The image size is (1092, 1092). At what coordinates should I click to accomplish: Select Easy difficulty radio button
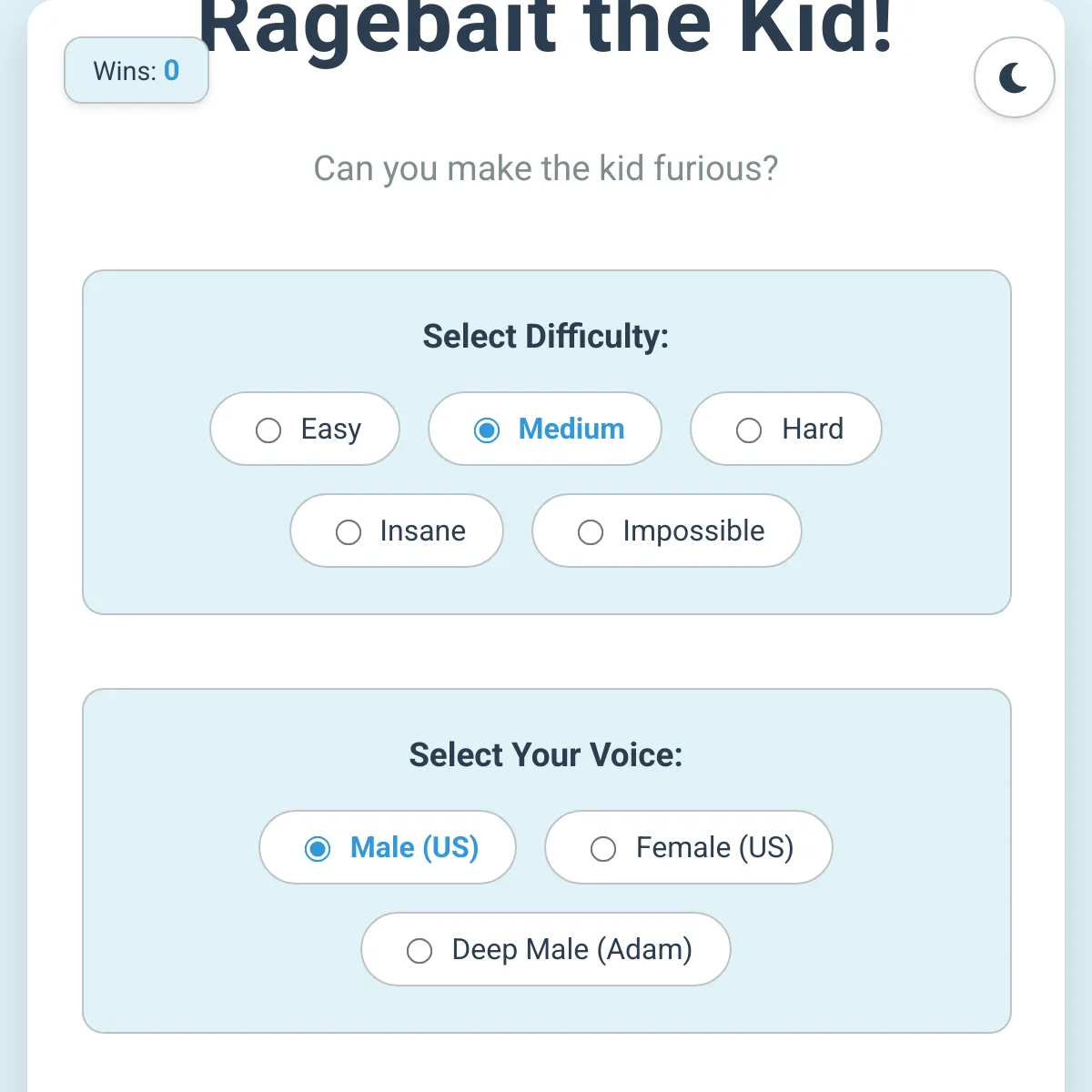305,429
